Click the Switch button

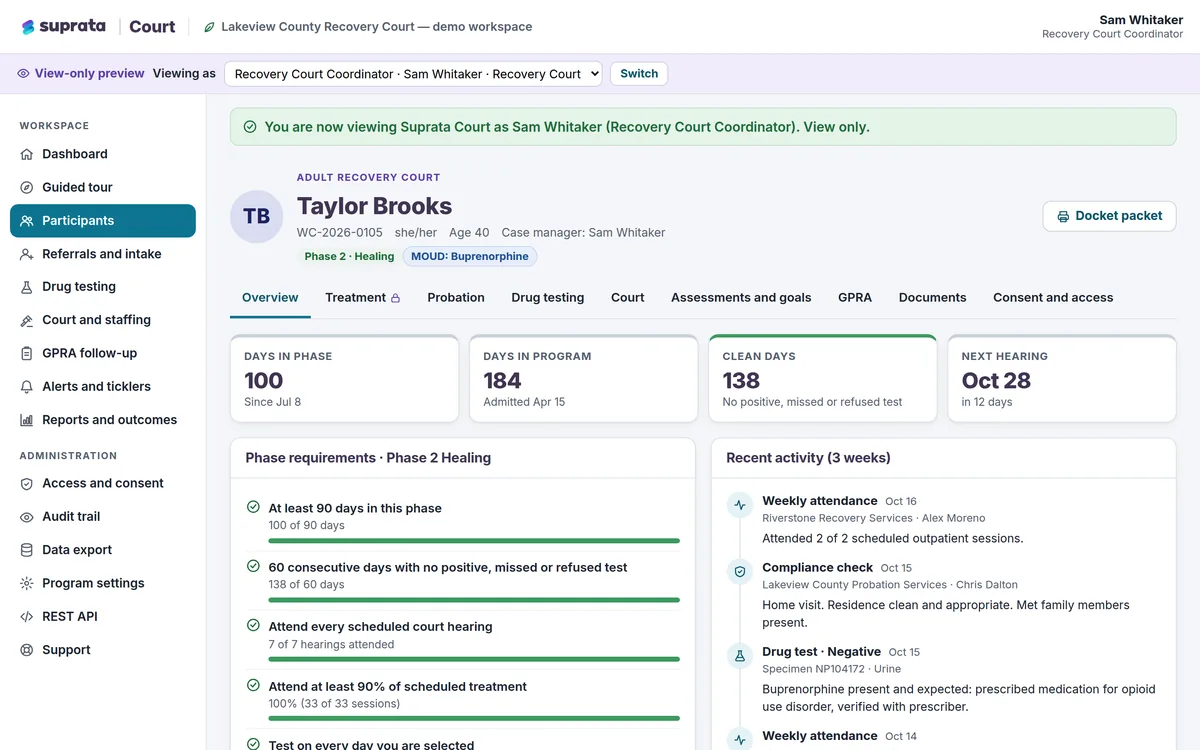click(639, 74)
